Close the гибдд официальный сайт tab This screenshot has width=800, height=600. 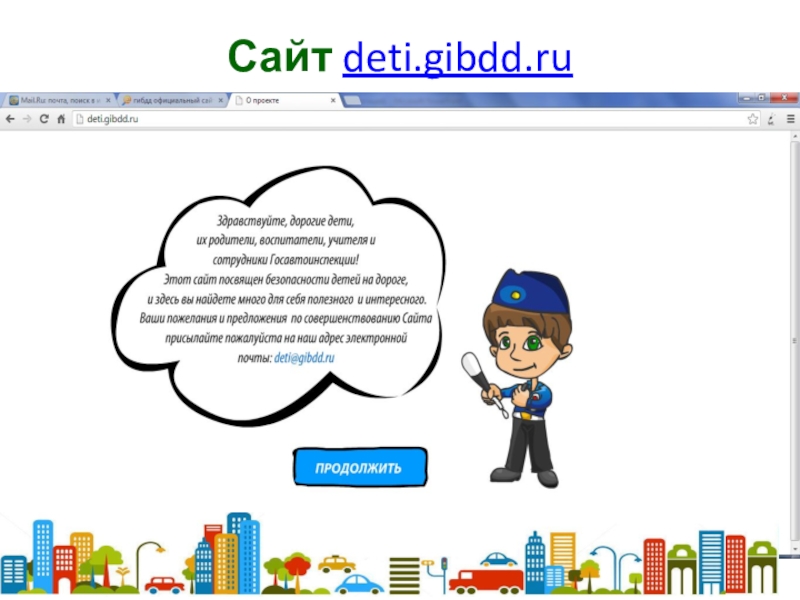pyautogui.click(x=220, y=101)
